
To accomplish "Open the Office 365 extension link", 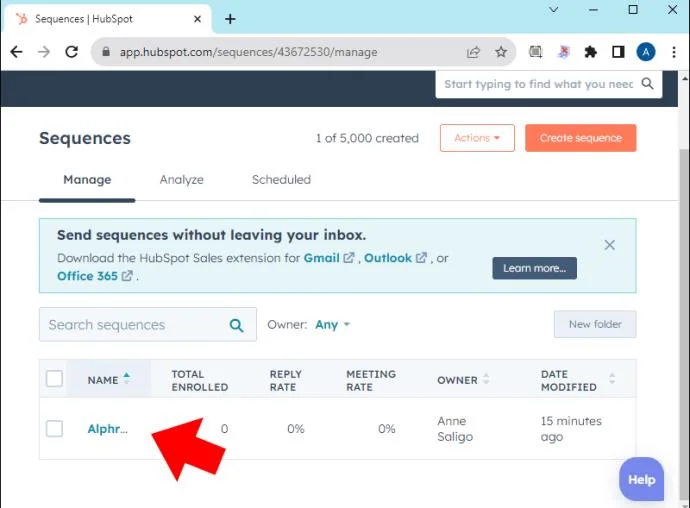I will tap(95, 276).
